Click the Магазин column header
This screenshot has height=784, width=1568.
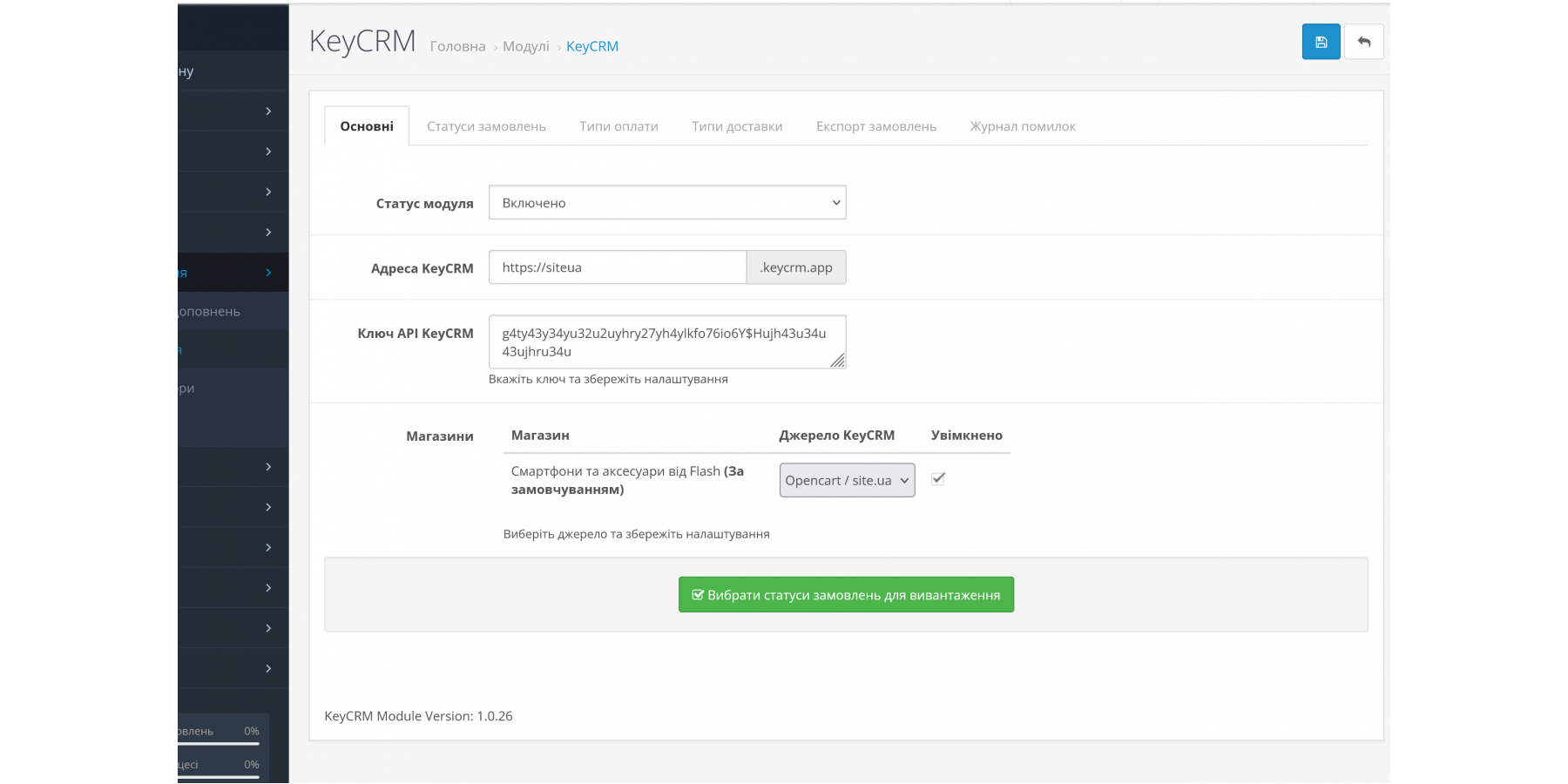click(x=540, y=435)
